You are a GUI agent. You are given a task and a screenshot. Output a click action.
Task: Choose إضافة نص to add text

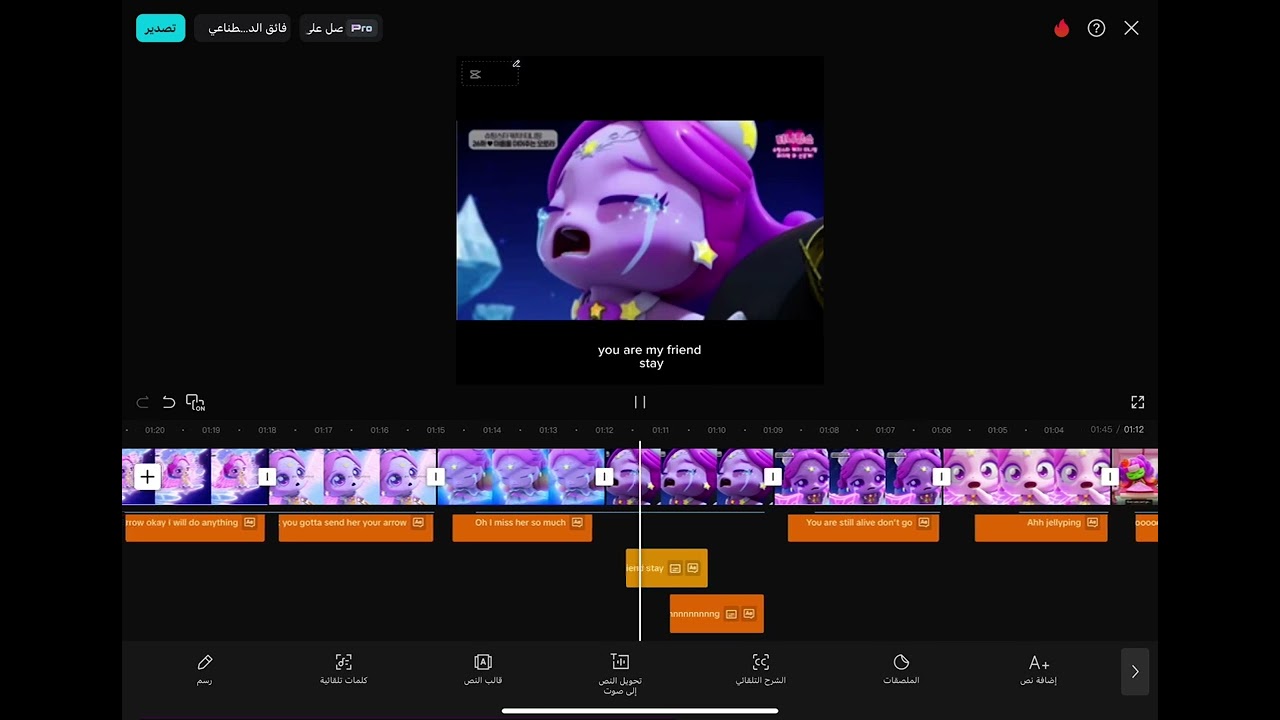point(1039,669)
